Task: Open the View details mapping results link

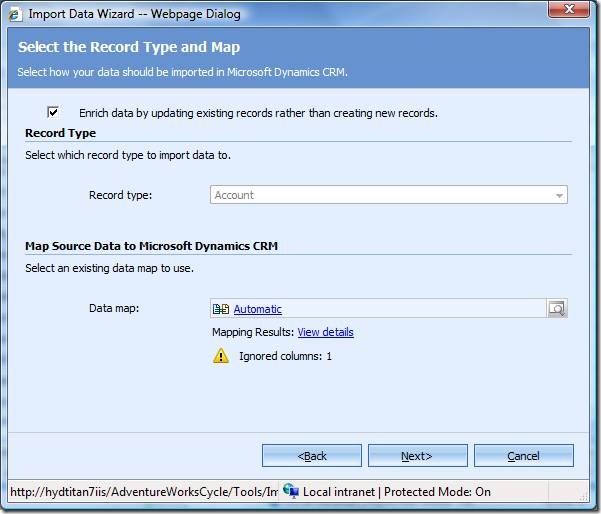Action: 325,332
